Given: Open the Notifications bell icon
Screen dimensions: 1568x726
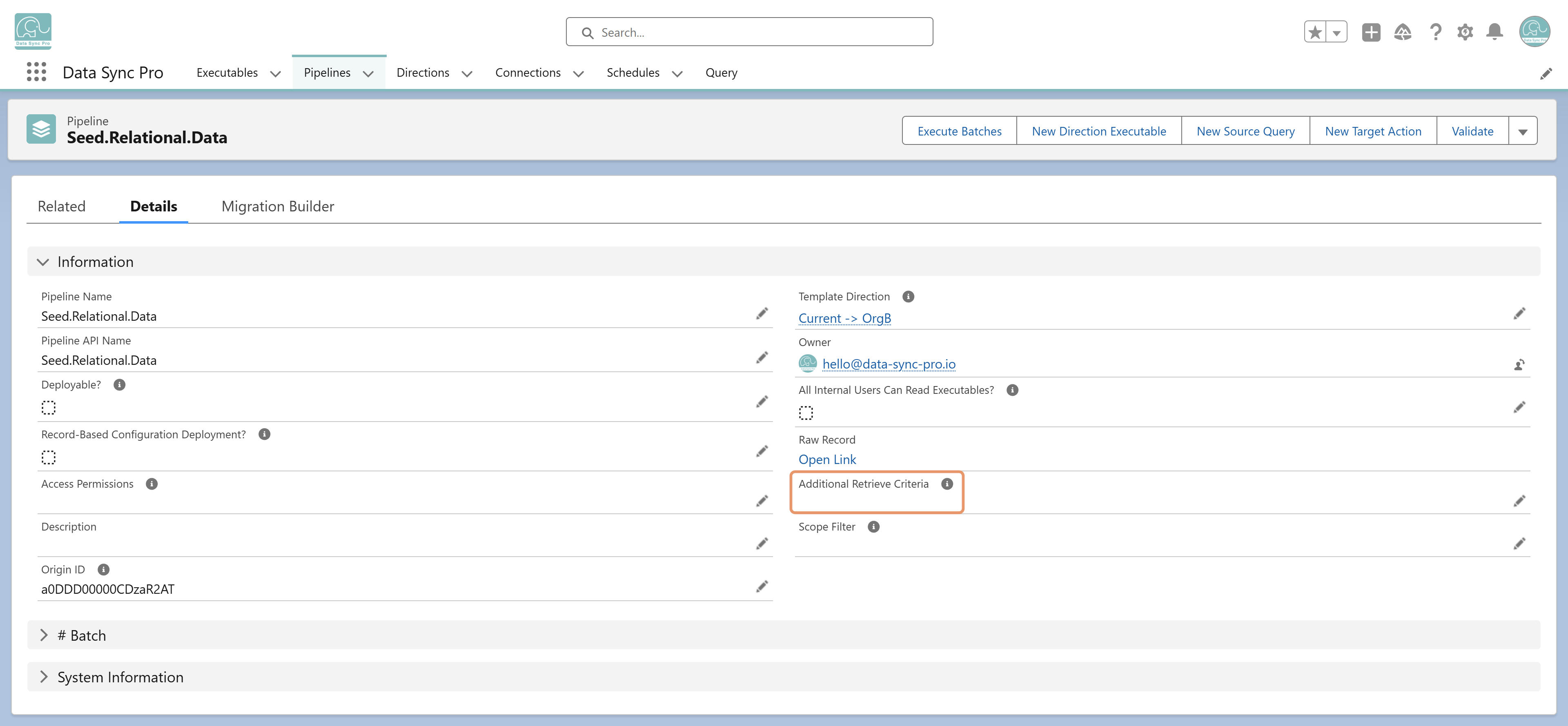Looking at the screenshot, I should coord(1494,32).
